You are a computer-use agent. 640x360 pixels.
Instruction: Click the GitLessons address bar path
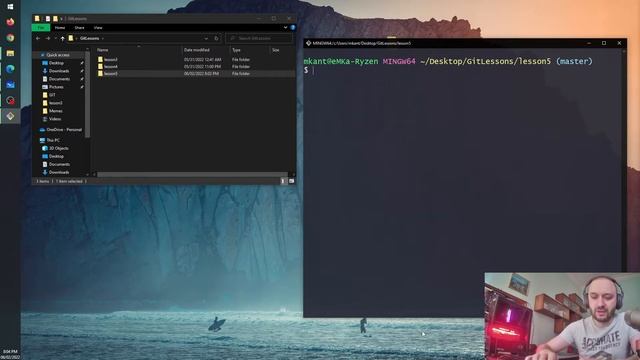(x=89, y=38)
